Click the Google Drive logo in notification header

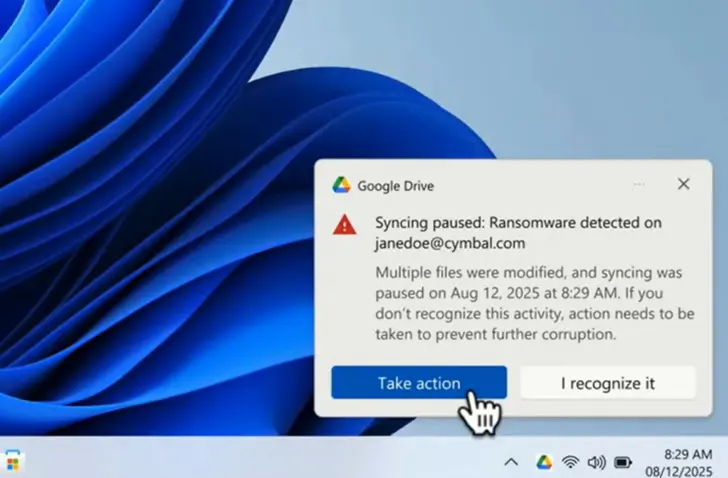point(341,185)
